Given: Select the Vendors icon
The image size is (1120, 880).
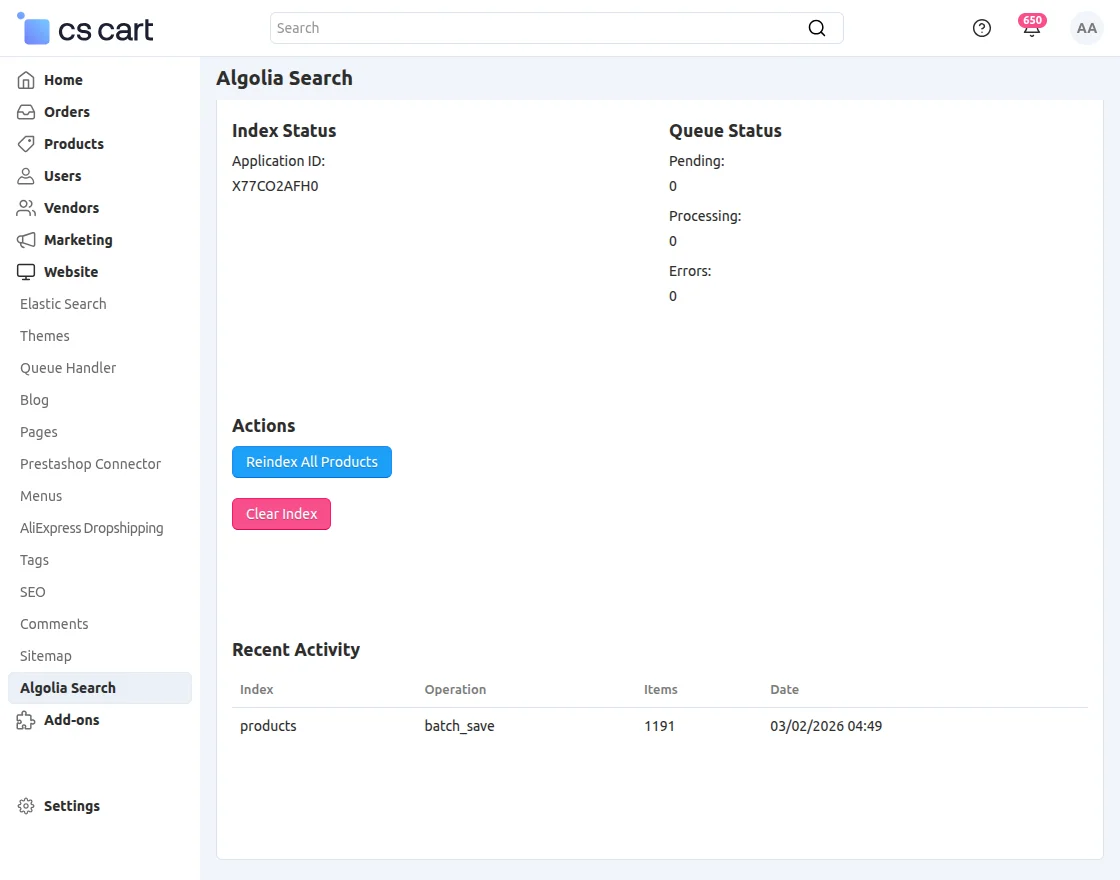Looking at the screenshot, I should [x=27, y=208].
